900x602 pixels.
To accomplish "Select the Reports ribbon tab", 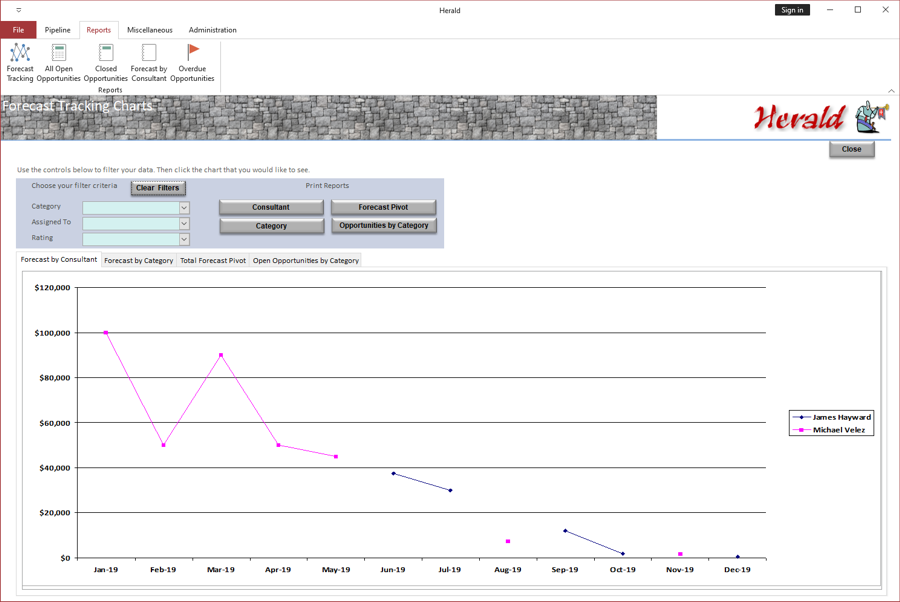I will [99, 30].
